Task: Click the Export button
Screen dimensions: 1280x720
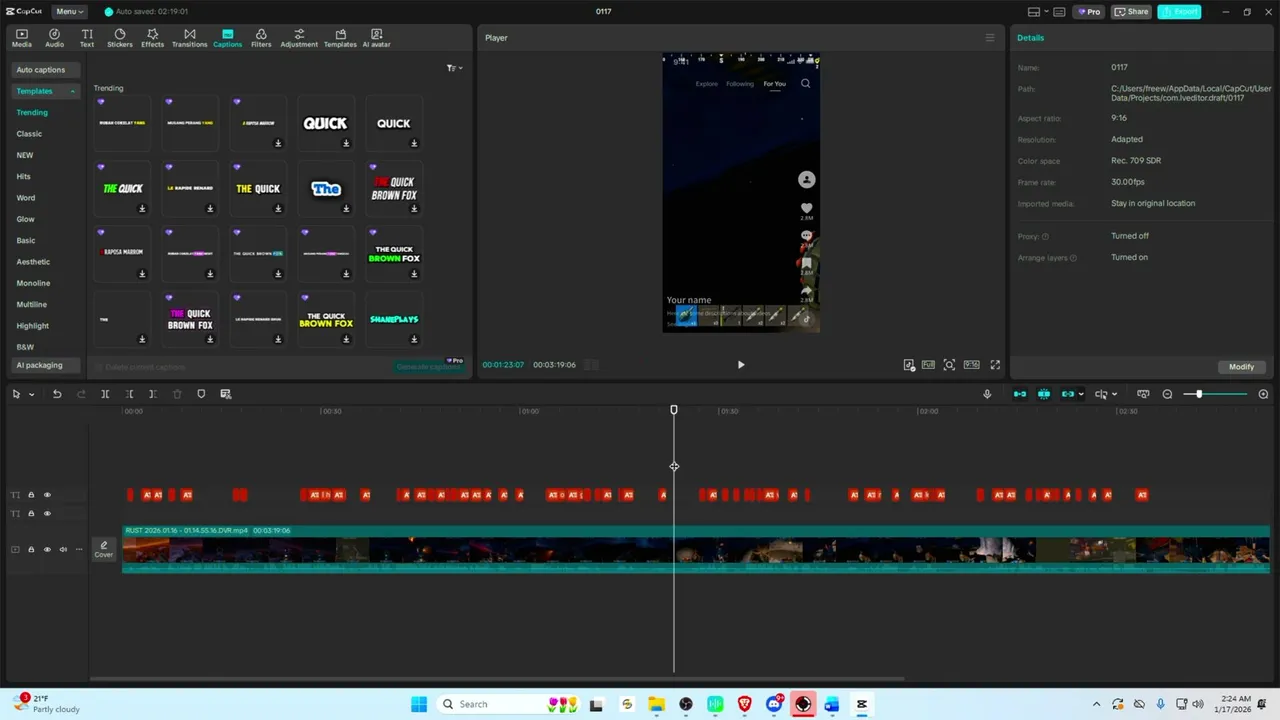Action: coord(1179,12)
